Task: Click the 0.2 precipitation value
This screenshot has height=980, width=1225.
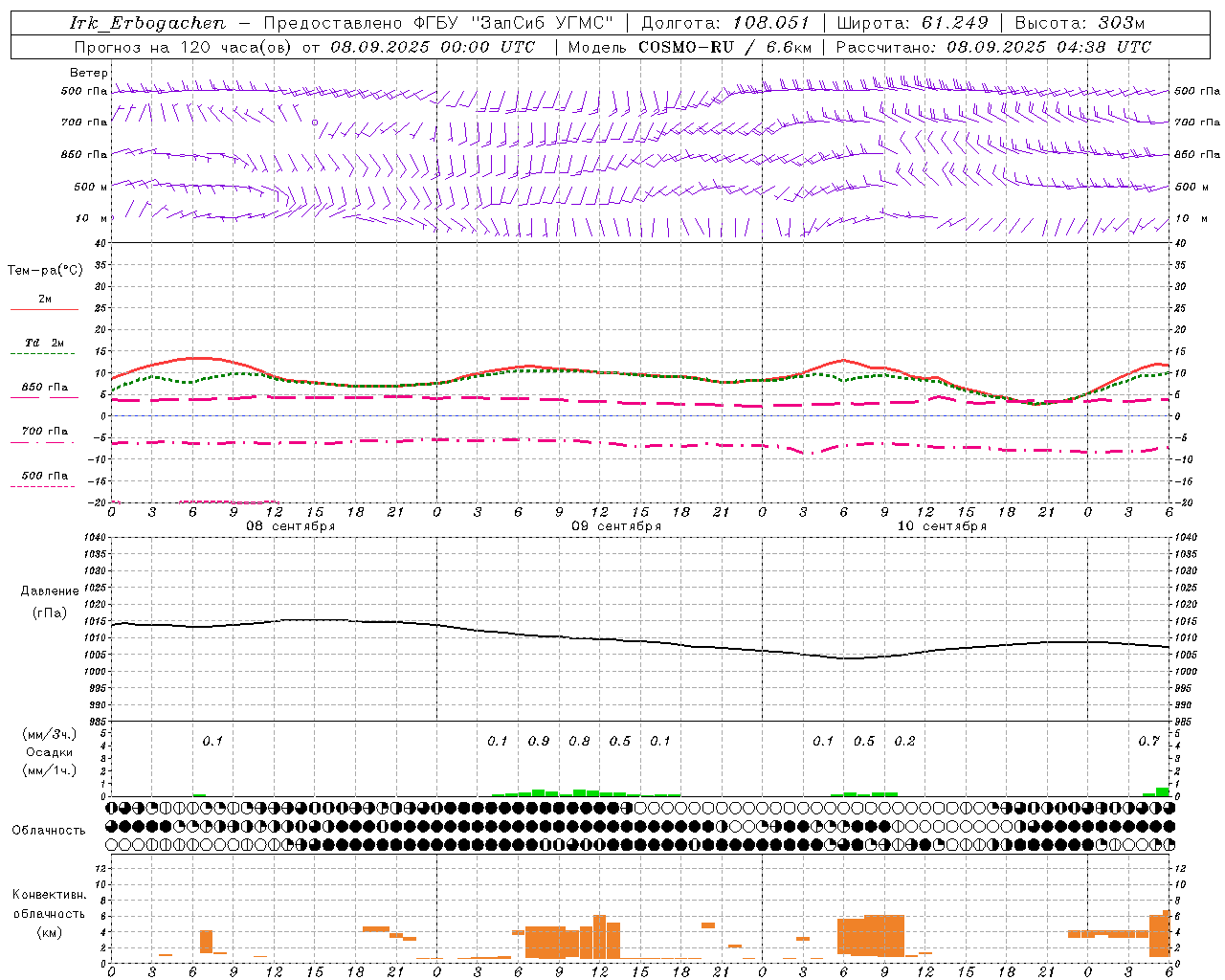Action: point(904,742)
